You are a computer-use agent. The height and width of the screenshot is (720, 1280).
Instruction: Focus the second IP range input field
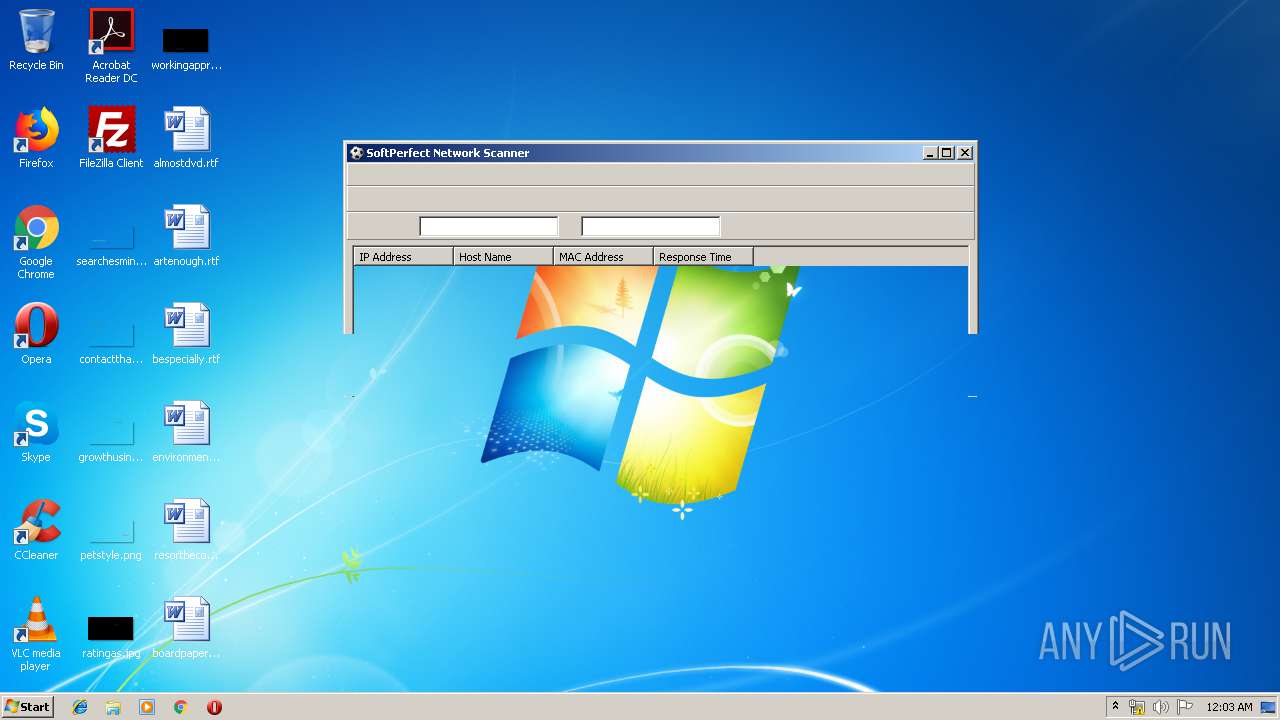[x=651, y=226]
